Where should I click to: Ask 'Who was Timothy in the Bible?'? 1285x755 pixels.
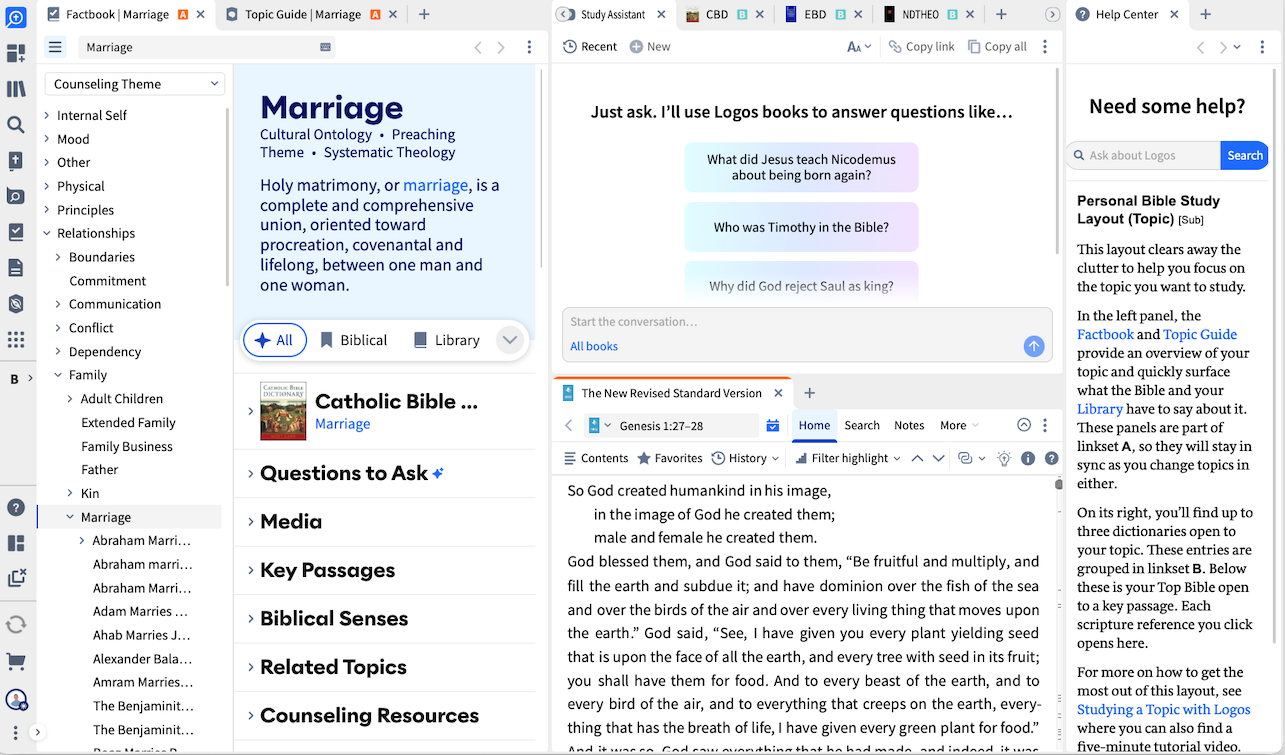801,227
